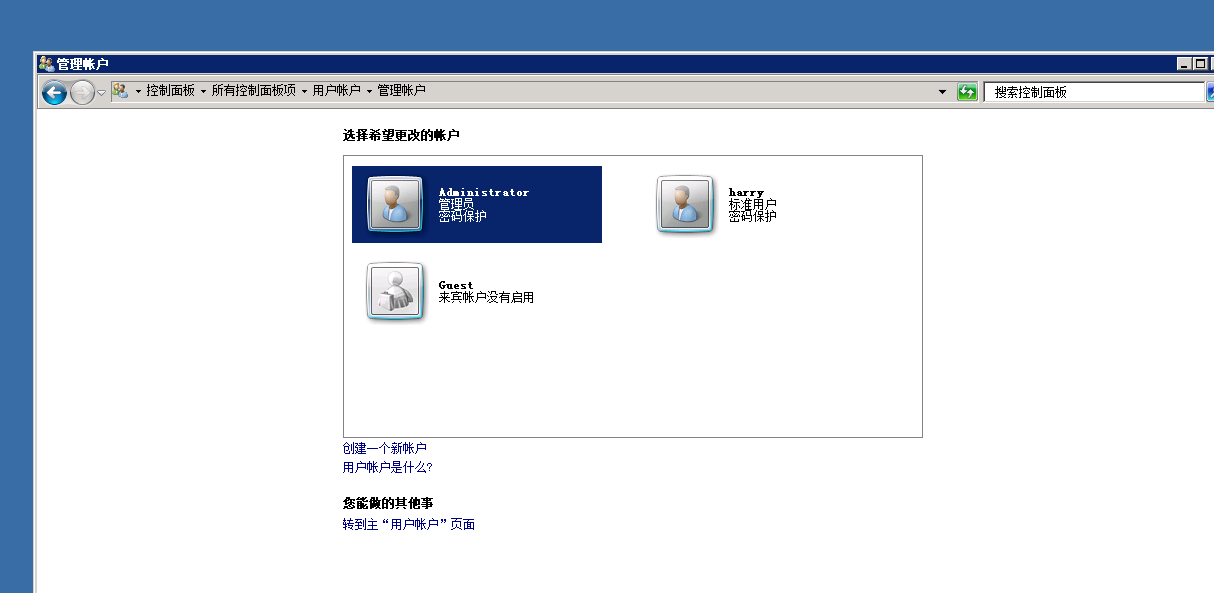Expand dropdown arrow before 用户帐户 breadcrumb
The width and height of the screenshot is (1214, 593).
pyautogui.click(x=305, y=91)
